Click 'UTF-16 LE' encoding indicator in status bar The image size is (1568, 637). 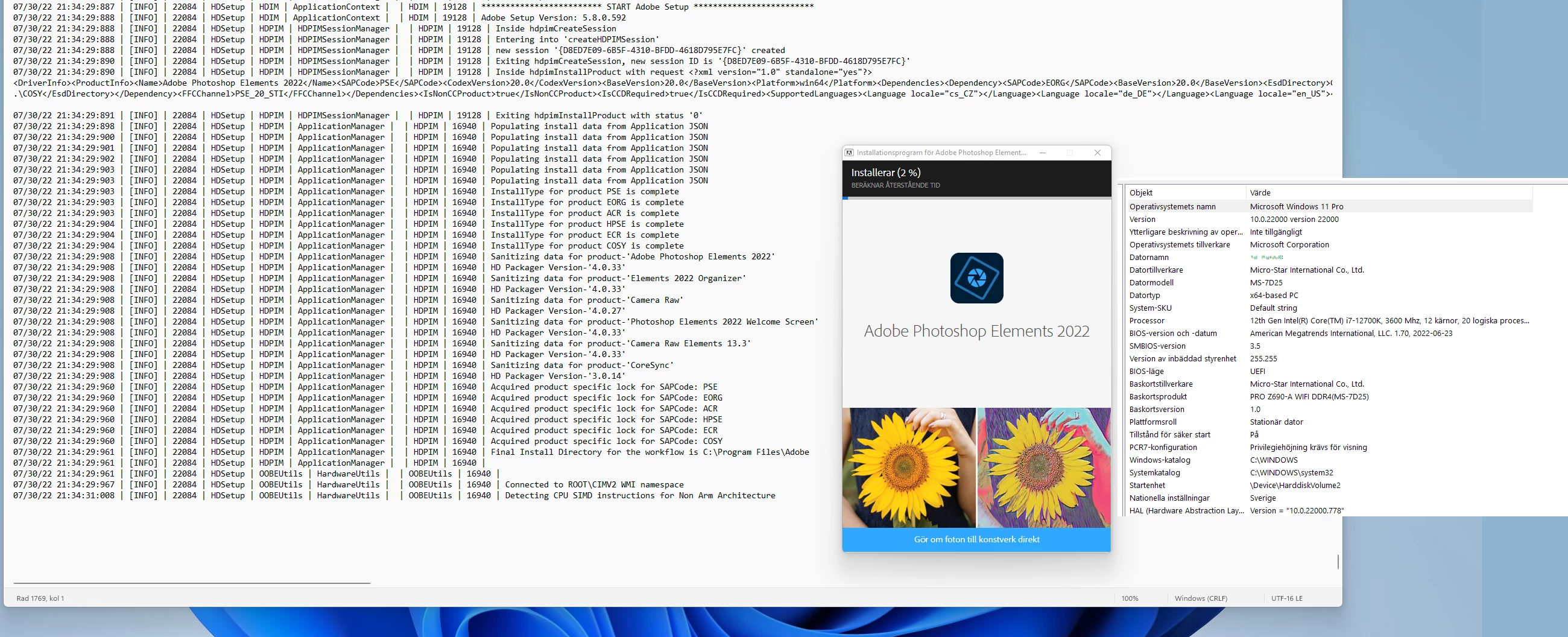click(1287, 598)
